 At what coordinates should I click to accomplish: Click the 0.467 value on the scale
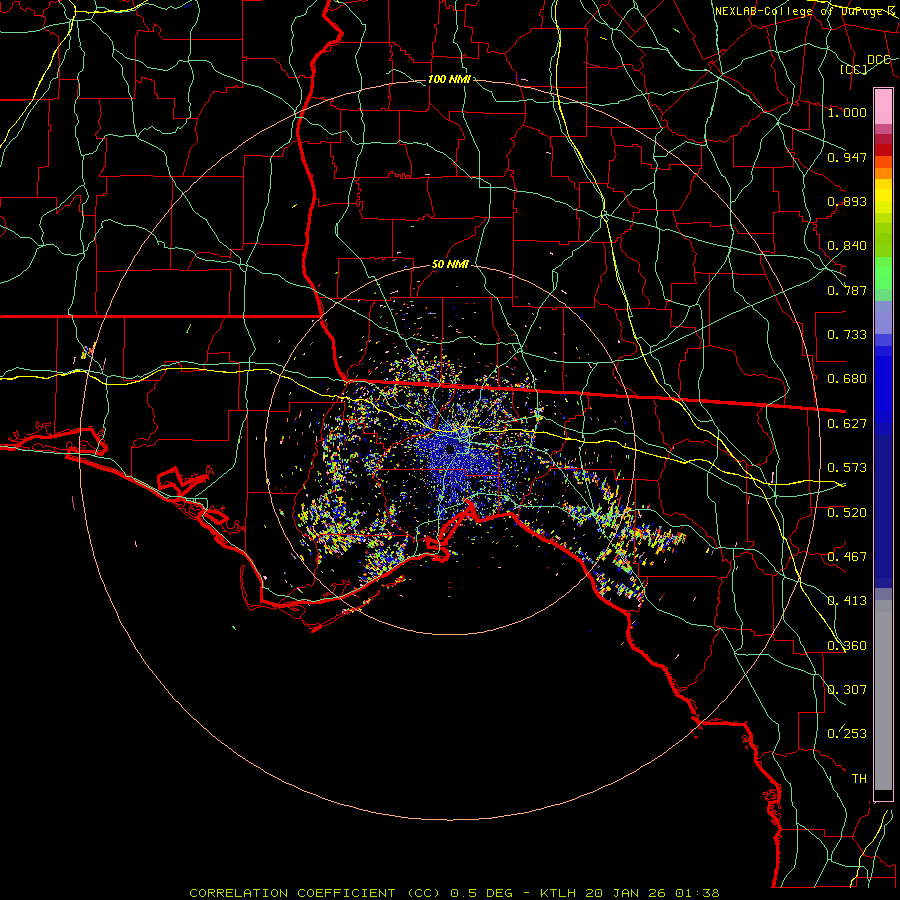pyautogui.click(x=847, y=557)
